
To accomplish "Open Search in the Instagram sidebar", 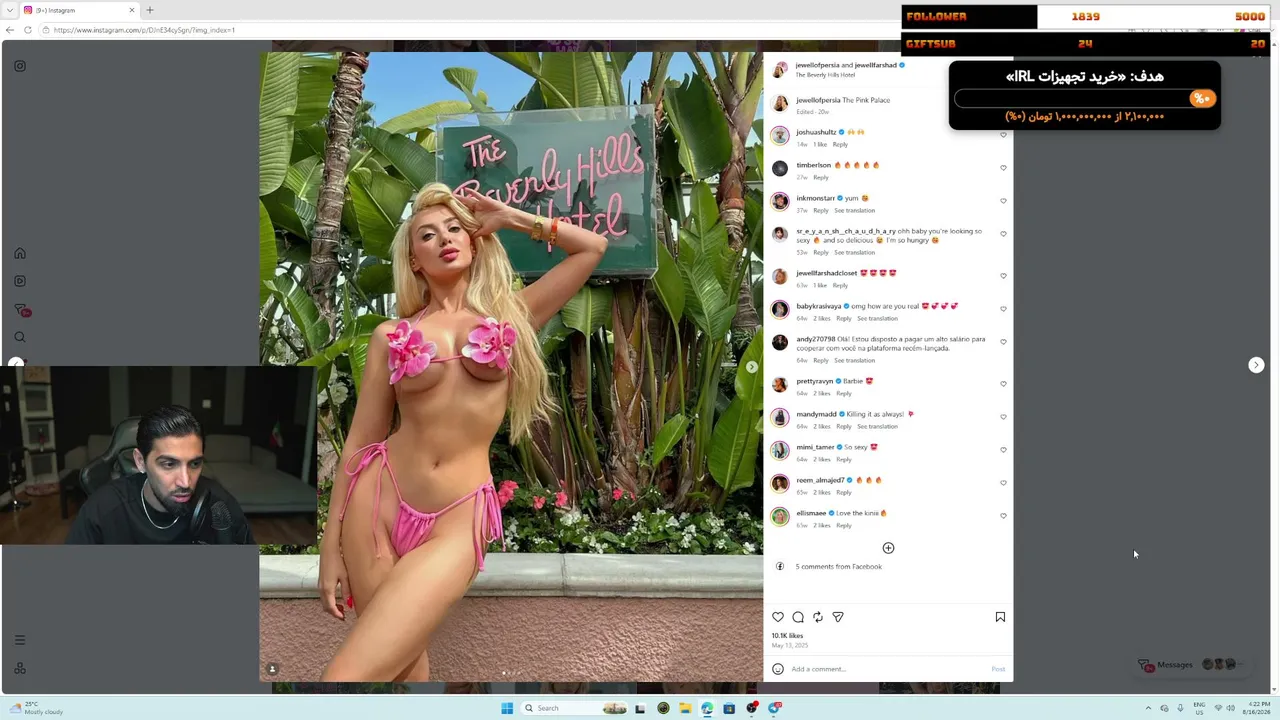I will (20, 337).
